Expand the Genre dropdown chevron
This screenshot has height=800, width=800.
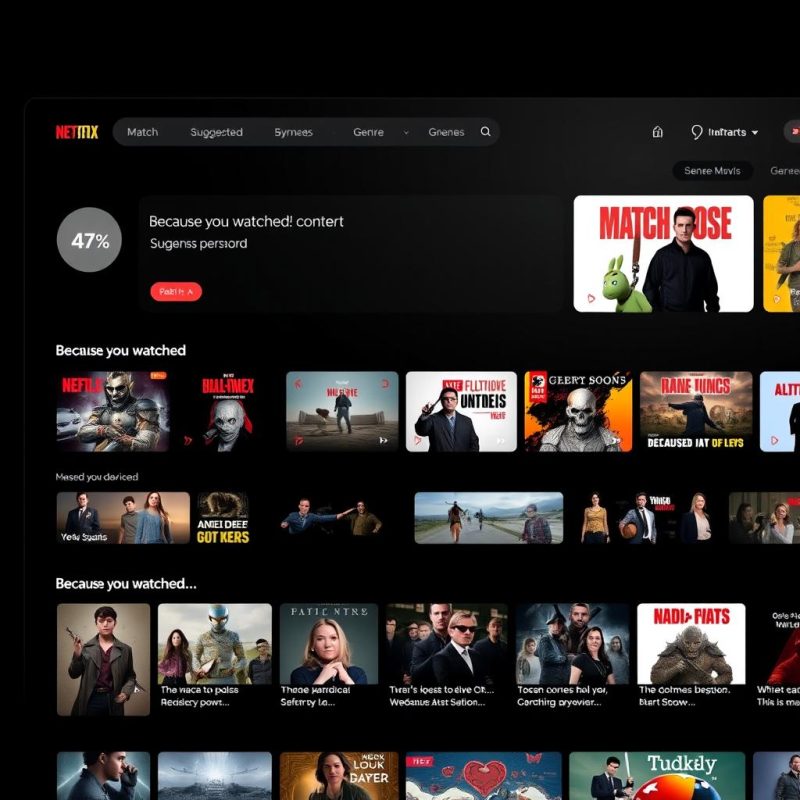point(406,131)
